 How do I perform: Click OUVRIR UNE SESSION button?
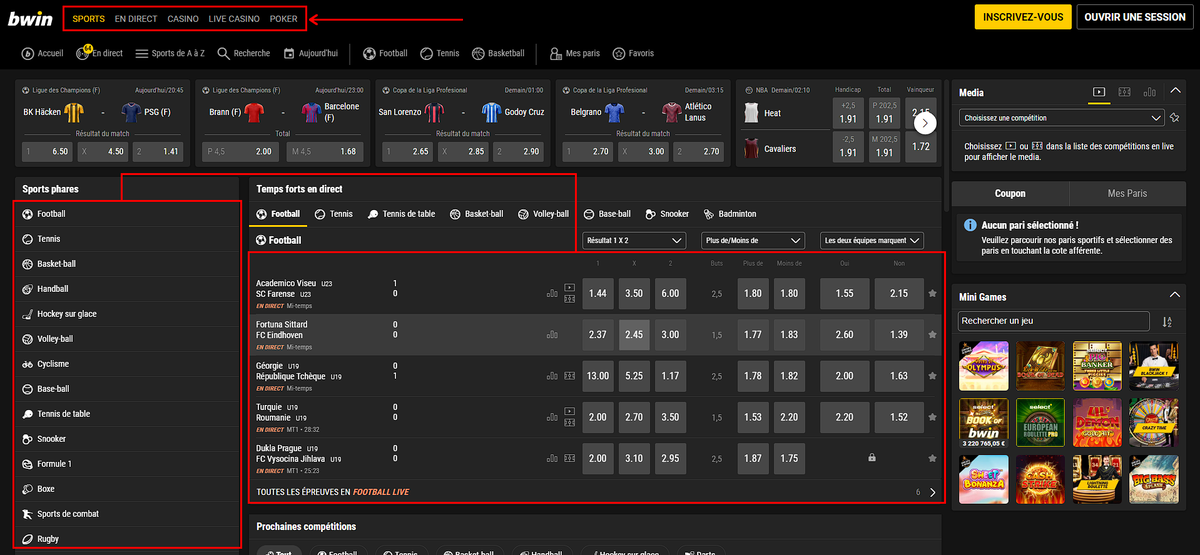(x=1135, y=17)
